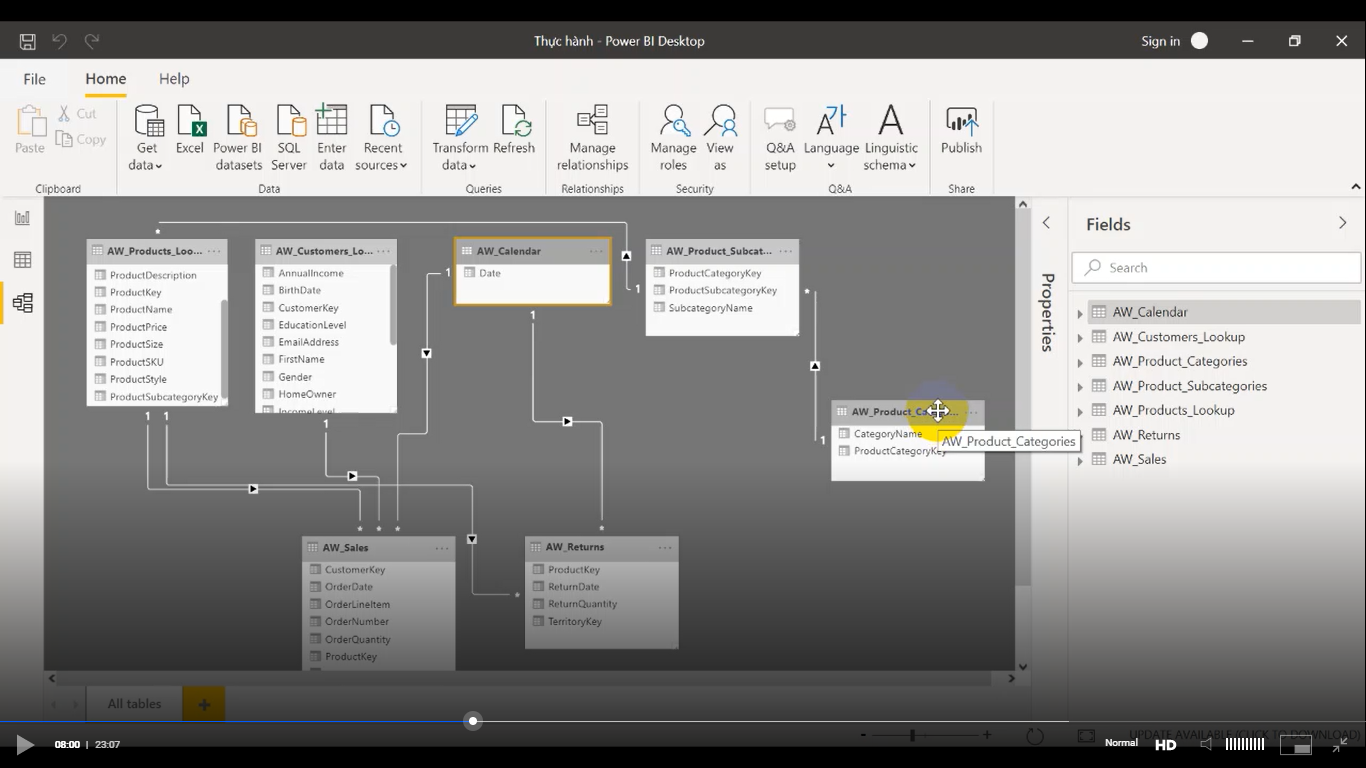Click Normal playback speed label
Screen dimensions: 1366x768
(x=1121, y=742)
